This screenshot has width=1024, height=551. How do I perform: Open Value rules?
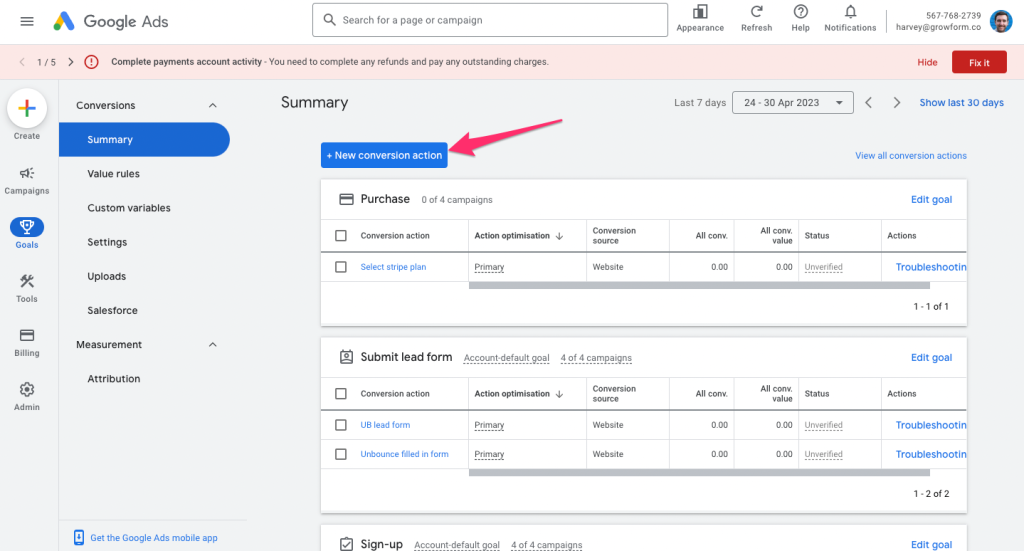(x=114, y=174)
